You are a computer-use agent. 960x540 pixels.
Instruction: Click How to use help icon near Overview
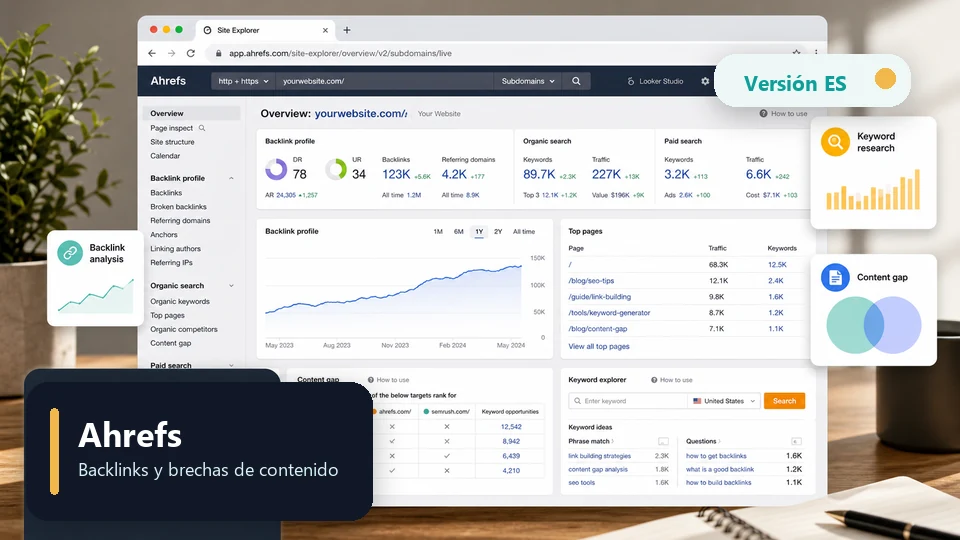(763, 113)
